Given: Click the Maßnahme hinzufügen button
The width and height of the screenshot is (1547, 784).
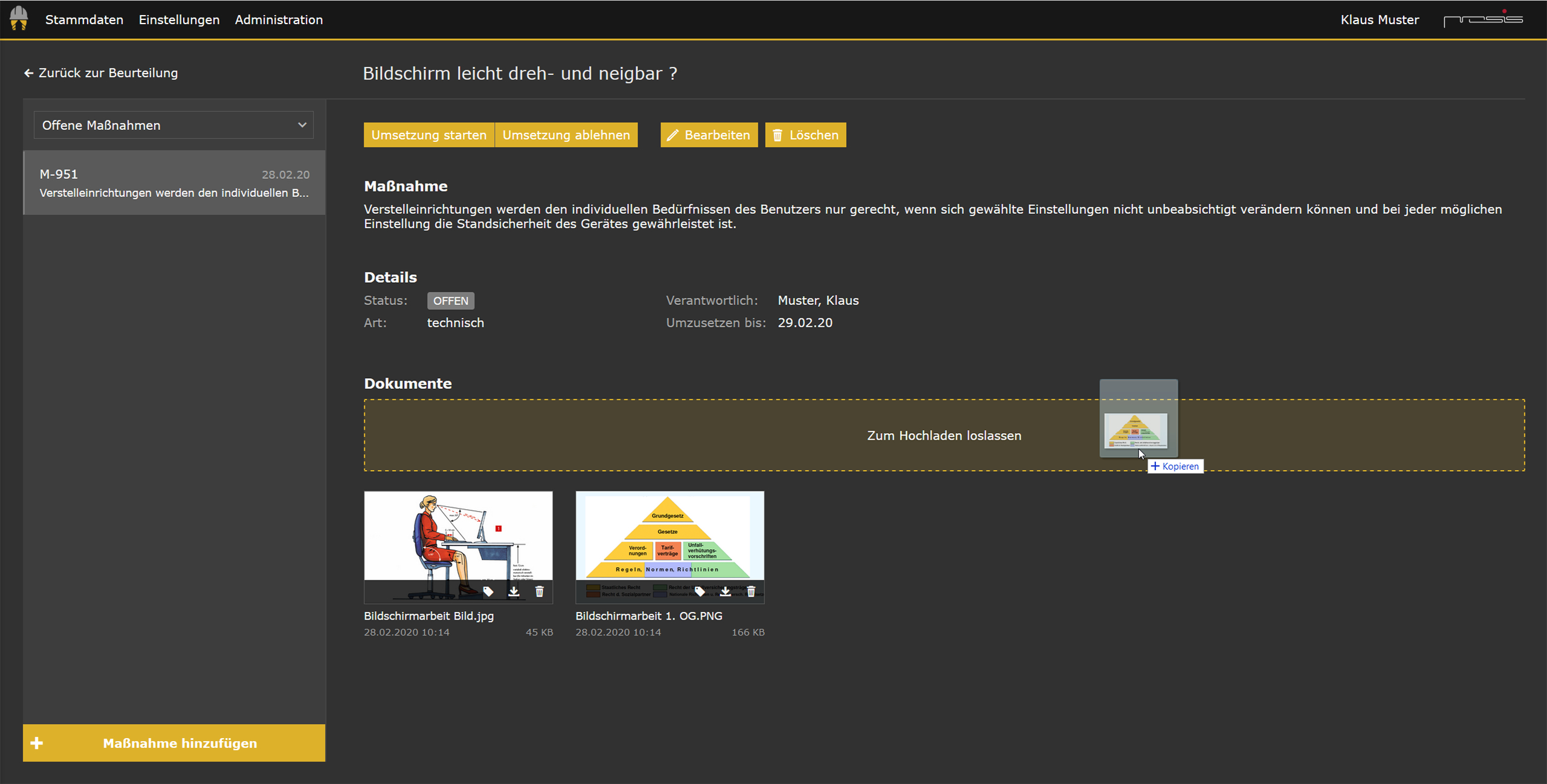Looking at the screenshot, I should pyautogui.click(x=173, y=743).
